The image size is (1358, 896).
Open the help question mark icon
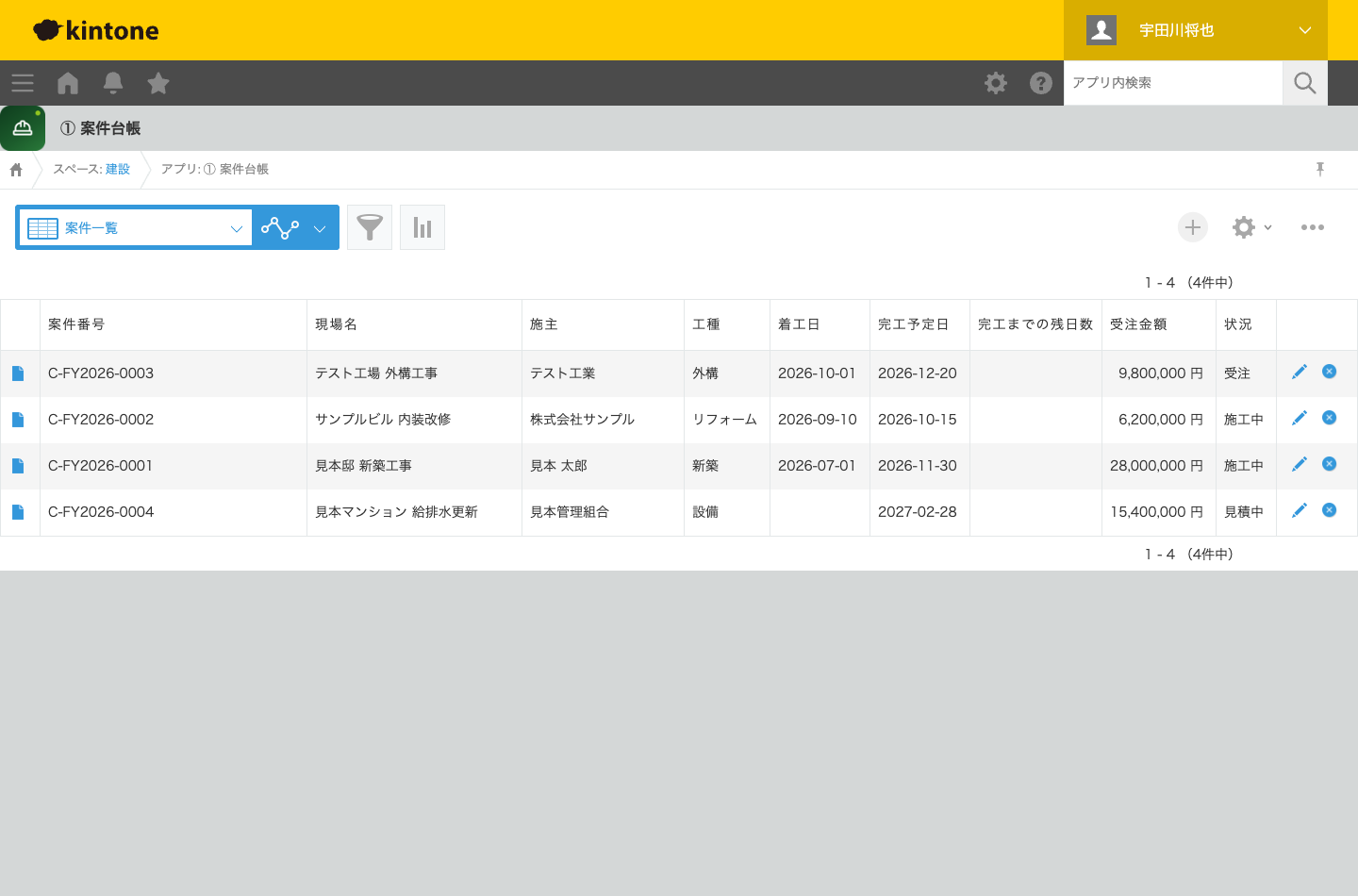pyautogui.click(x=1041, y=83)
